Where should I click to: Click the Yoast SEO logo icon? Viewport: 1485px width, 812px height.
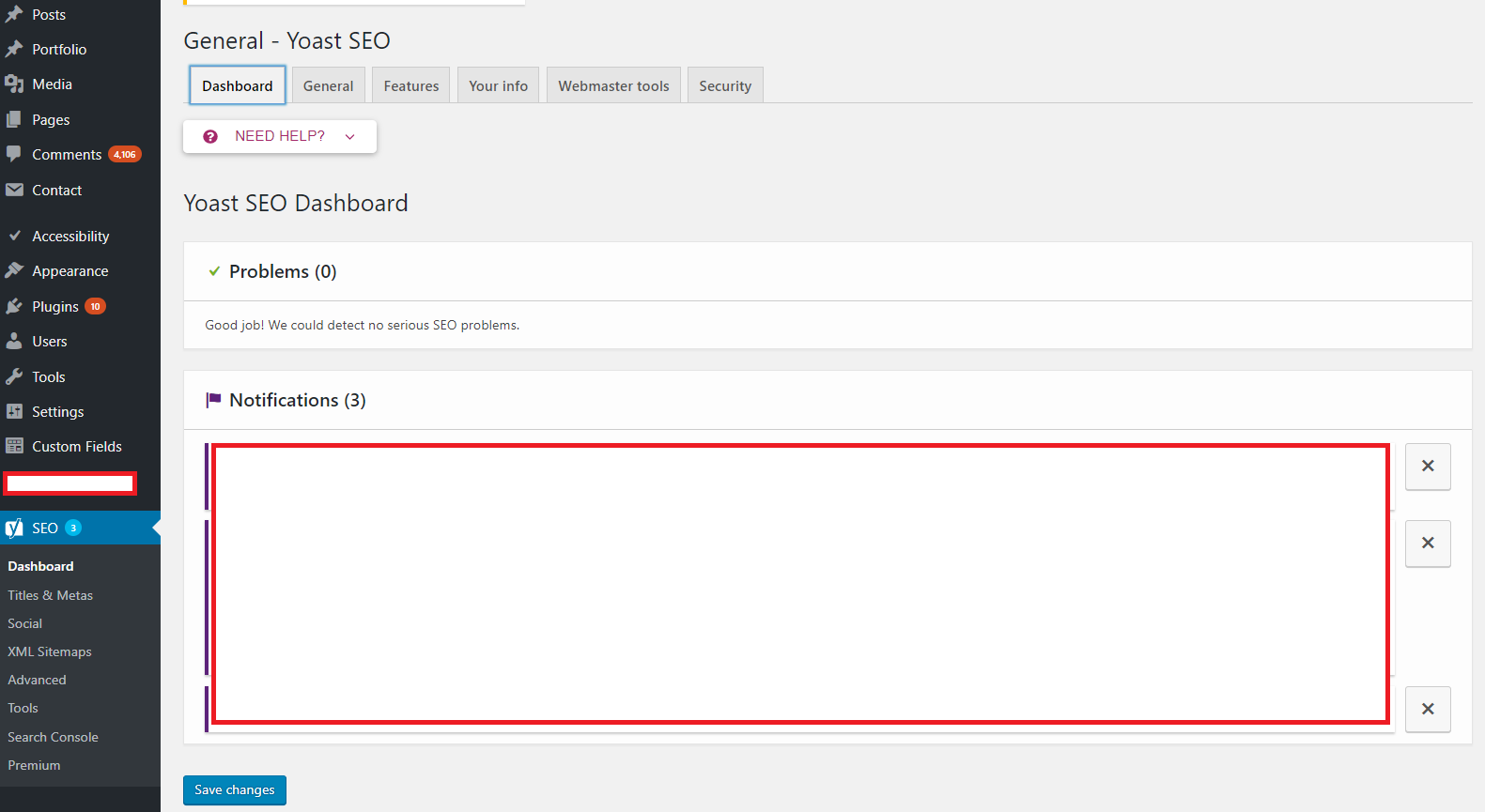[14, 528]
